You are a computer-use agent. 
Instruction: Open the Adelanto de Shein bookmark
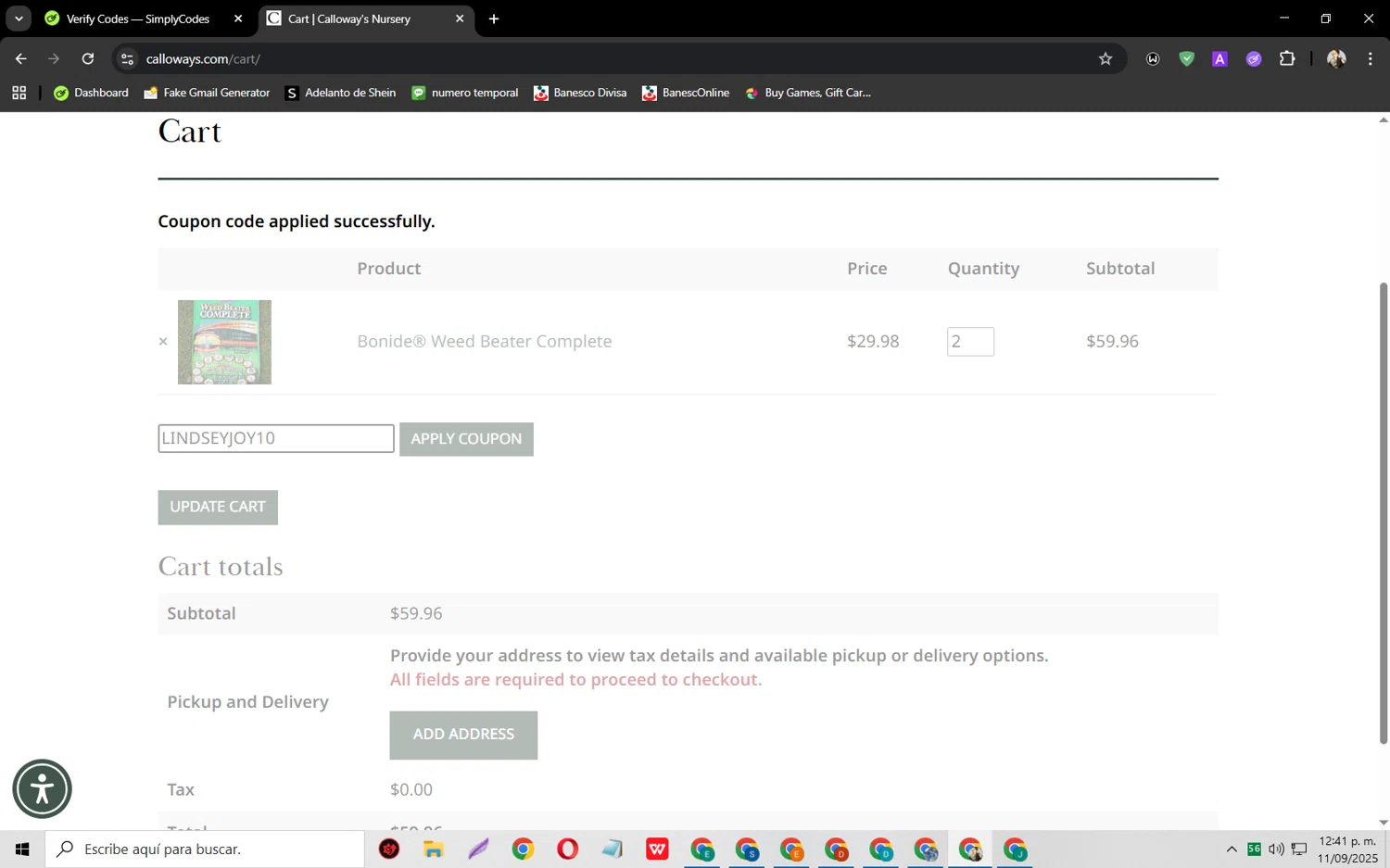click(x=340, y=93)
